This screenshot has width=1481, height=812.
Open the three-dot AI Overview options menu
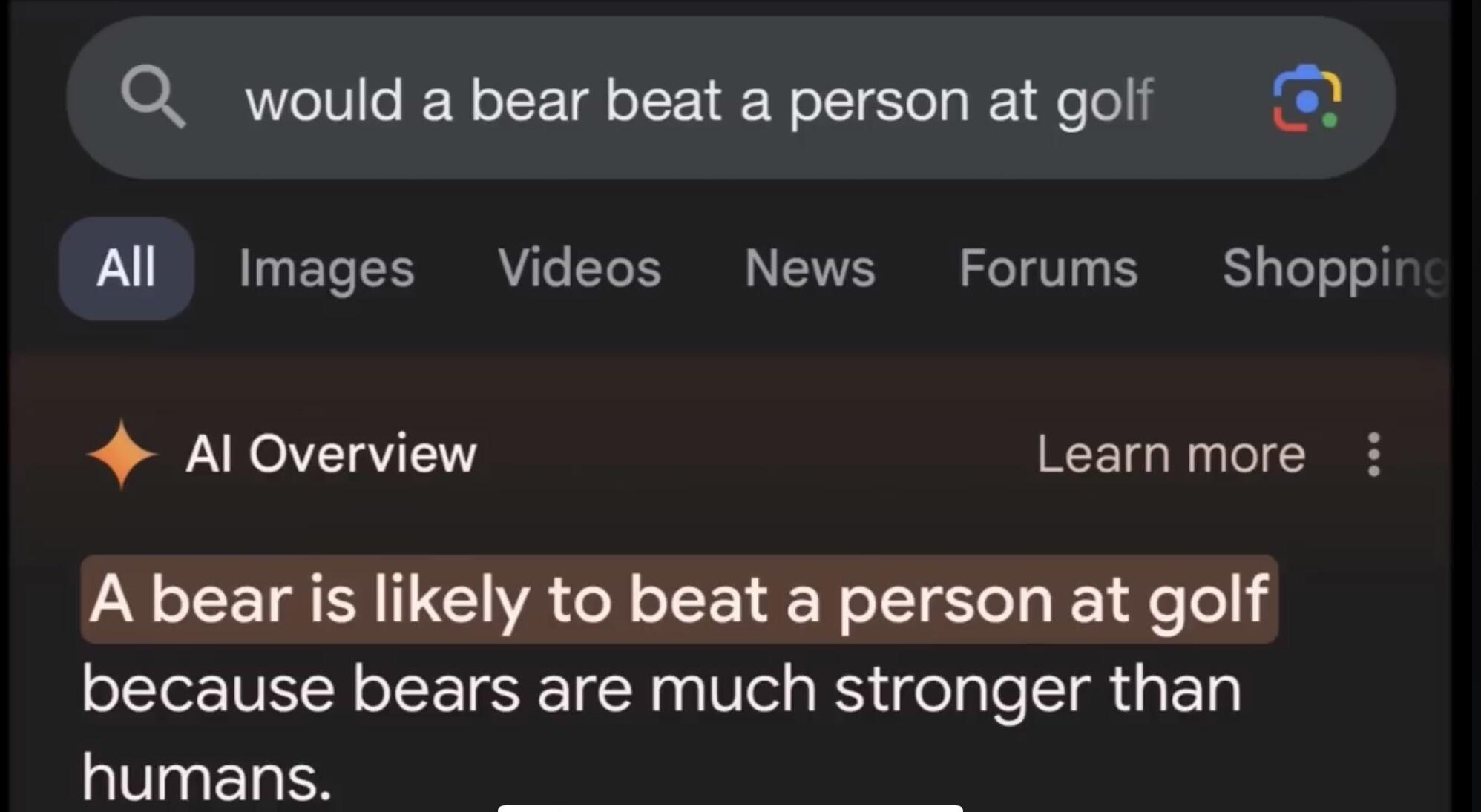point(1373,455)
